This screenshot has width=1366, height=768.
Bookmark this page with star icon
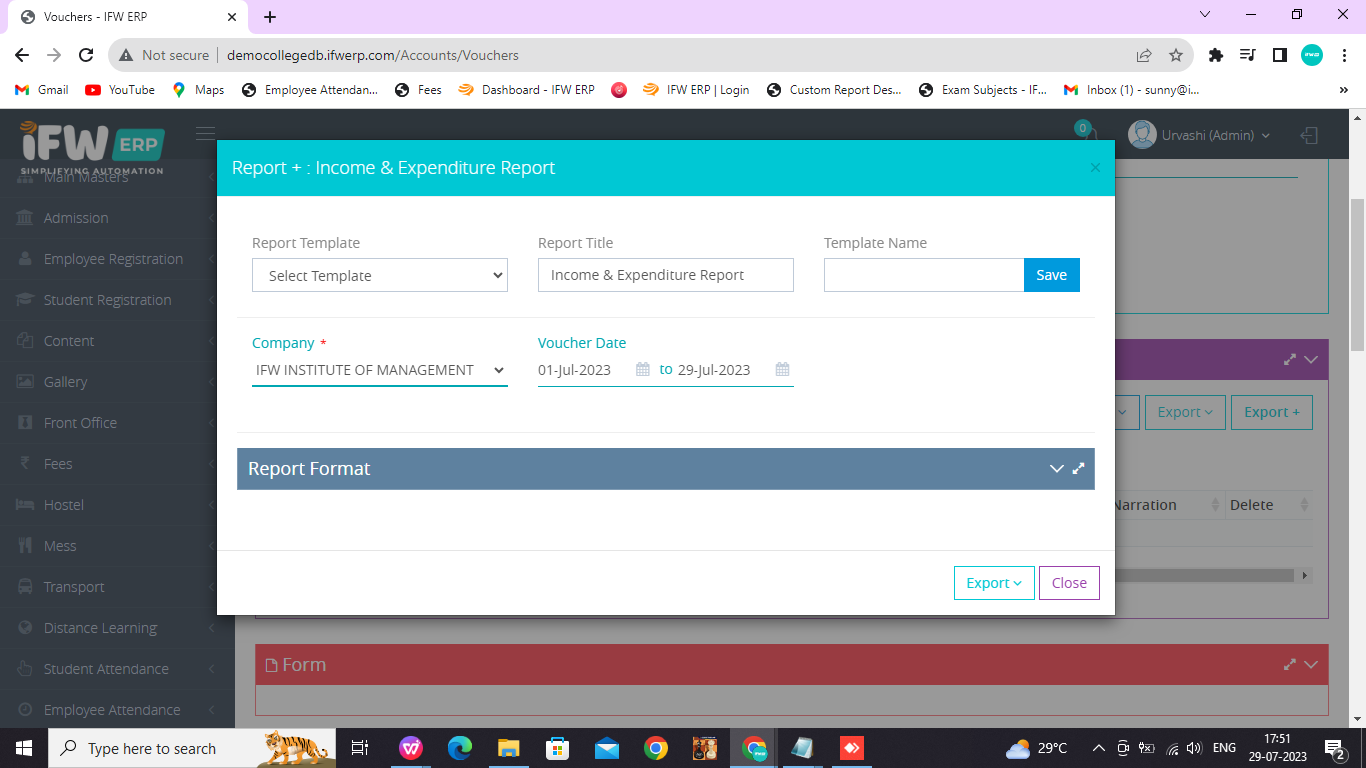click(1176, 55)
